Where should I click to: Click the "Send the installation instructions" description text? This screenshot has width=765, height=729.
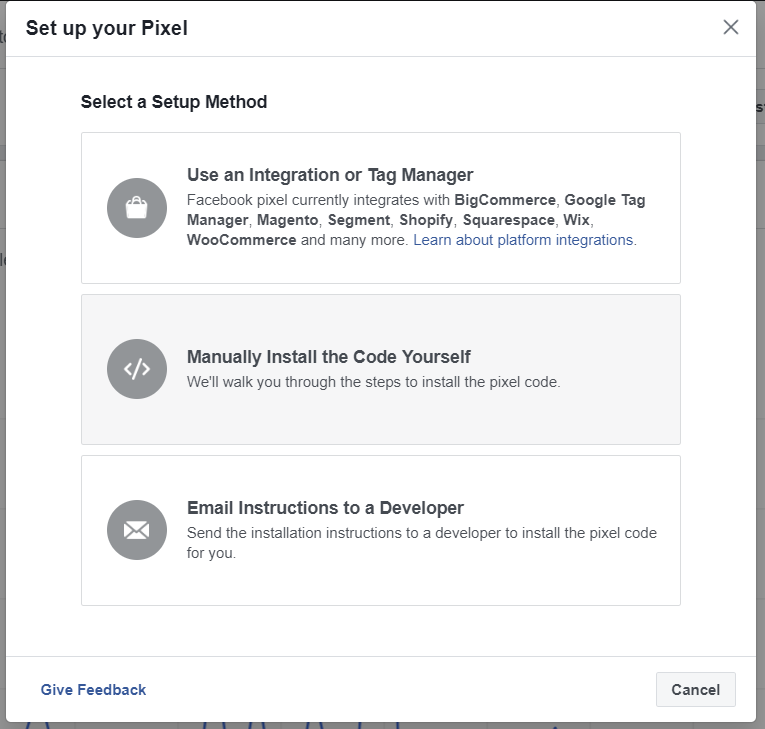[x=421, y=533]
